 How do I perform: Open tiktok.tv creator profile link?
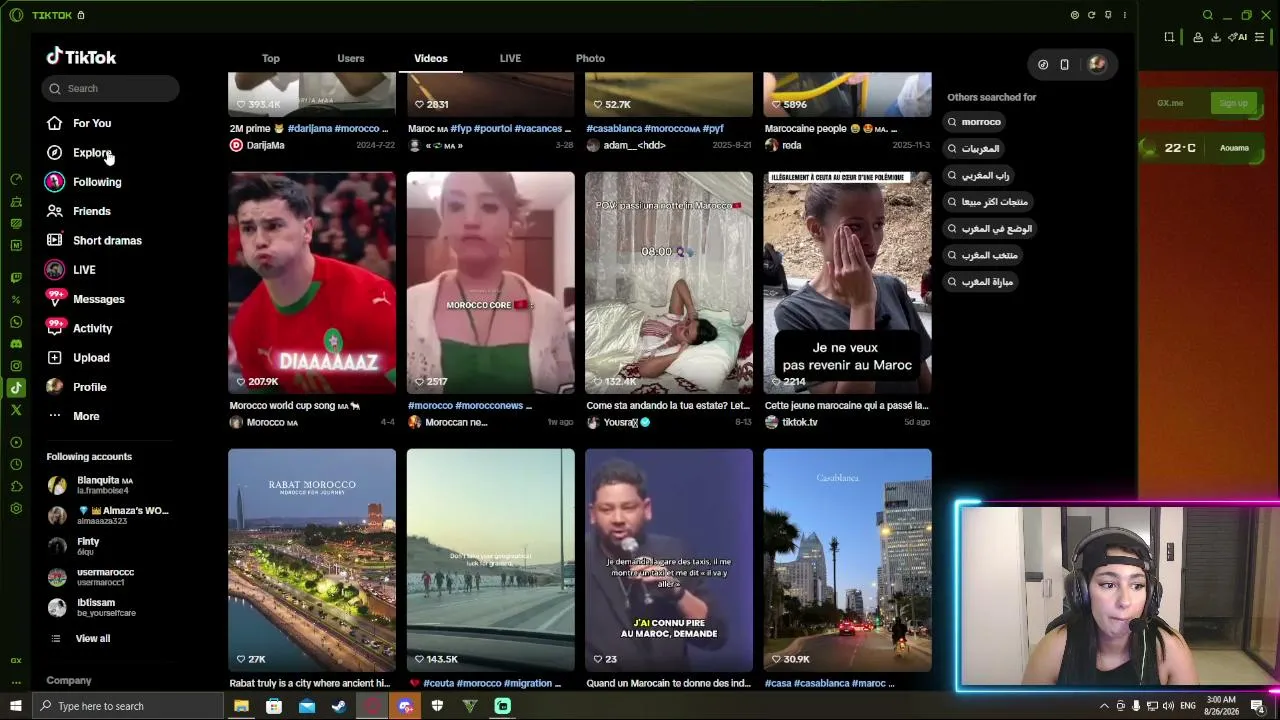pyautogui.click(x=799, y=422)
